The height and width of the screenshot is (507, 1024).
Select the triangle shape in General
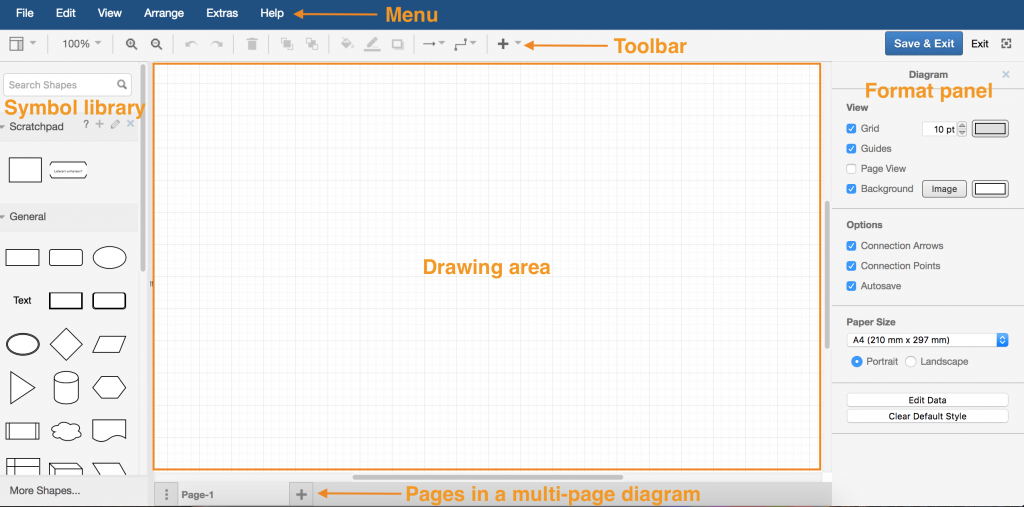(x=22, y=387)
